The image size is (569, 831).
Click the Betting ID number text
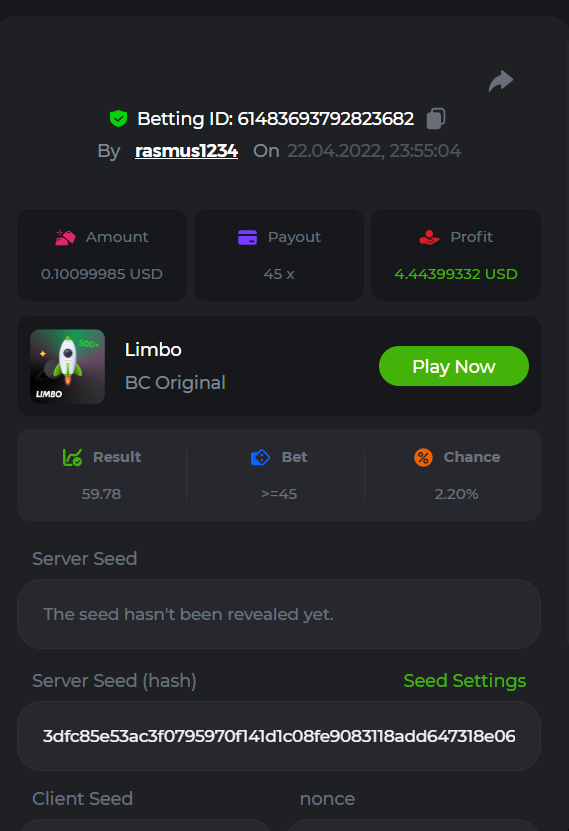[325, 119]
